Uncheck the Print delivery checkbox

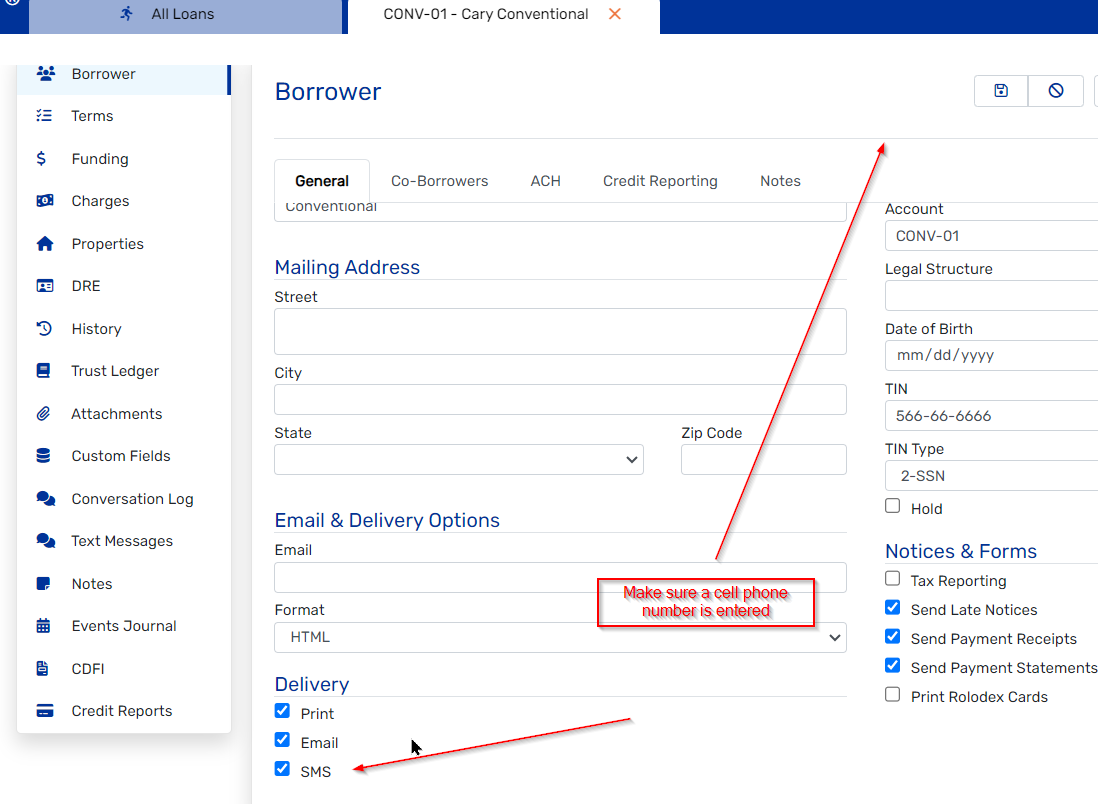[x=282, y=711]
